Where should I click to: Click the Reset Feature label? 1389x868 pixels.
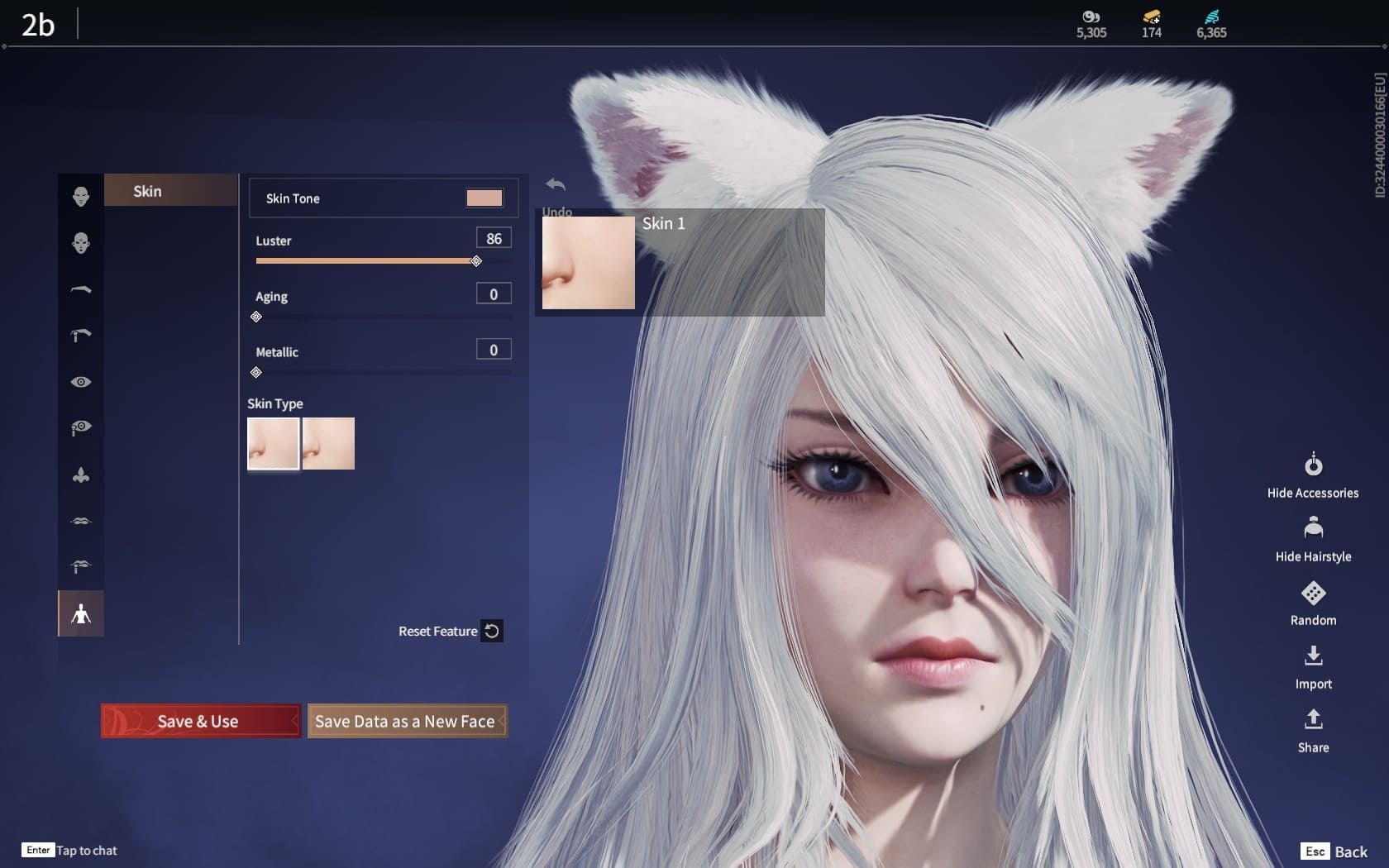[x=437, y=631]
